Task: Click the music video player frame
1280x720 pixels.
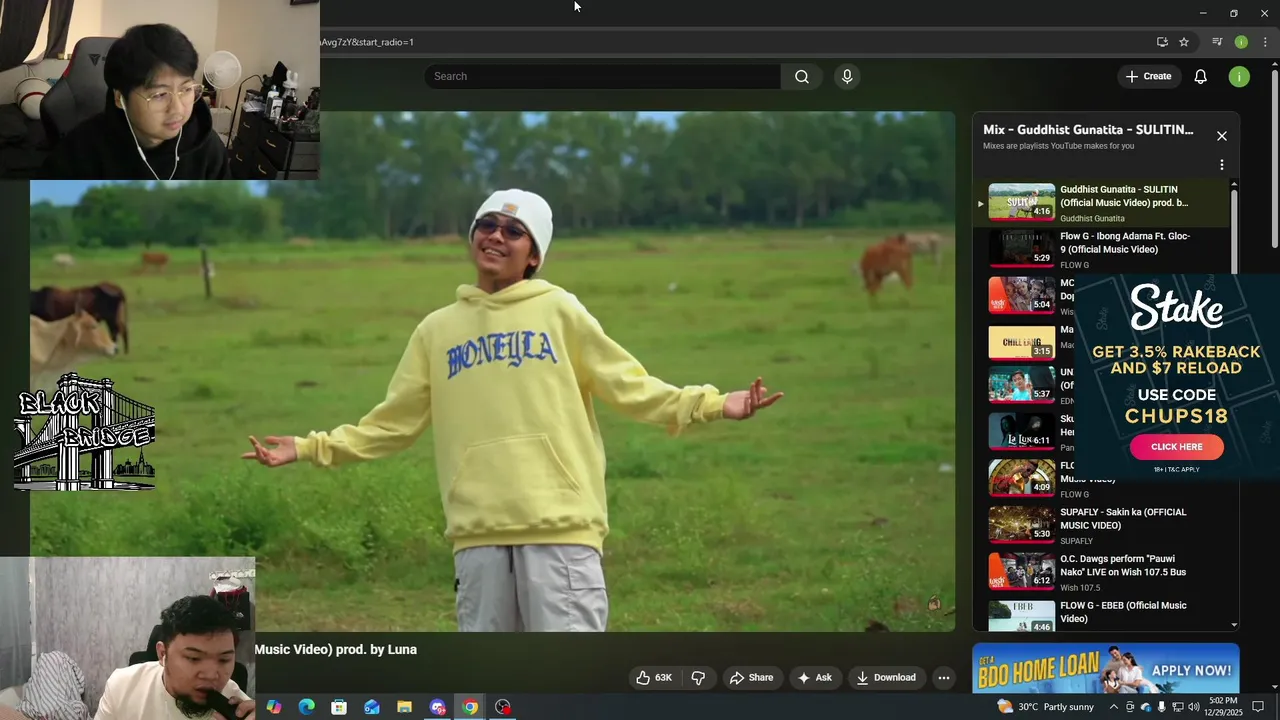Action: click(x=492, y=371)
